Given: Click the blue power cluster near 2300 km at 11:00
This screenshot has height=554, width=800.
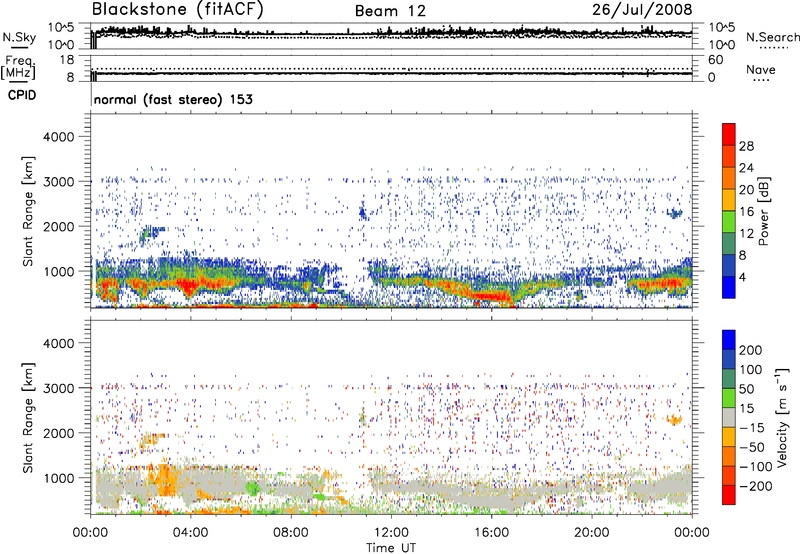Looking at the screenshot, I should coord(363,212).
